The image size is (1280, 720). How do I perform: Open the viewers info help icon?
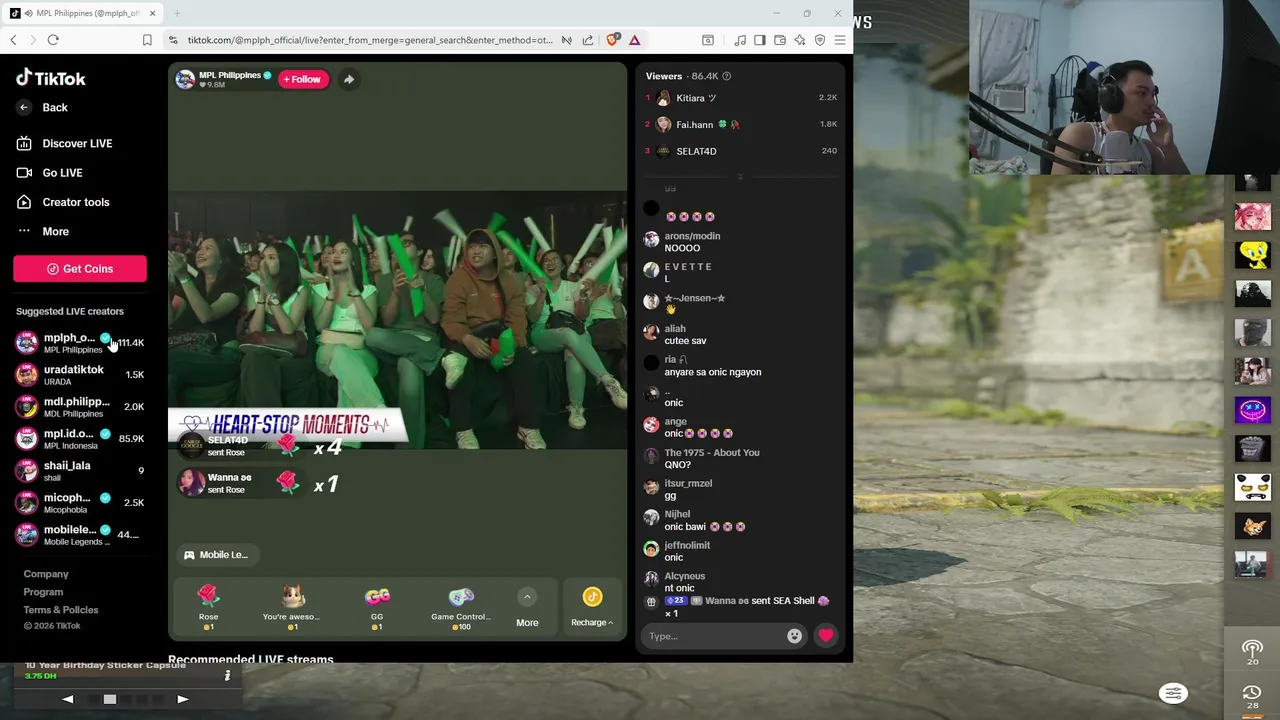click(727, 76)
